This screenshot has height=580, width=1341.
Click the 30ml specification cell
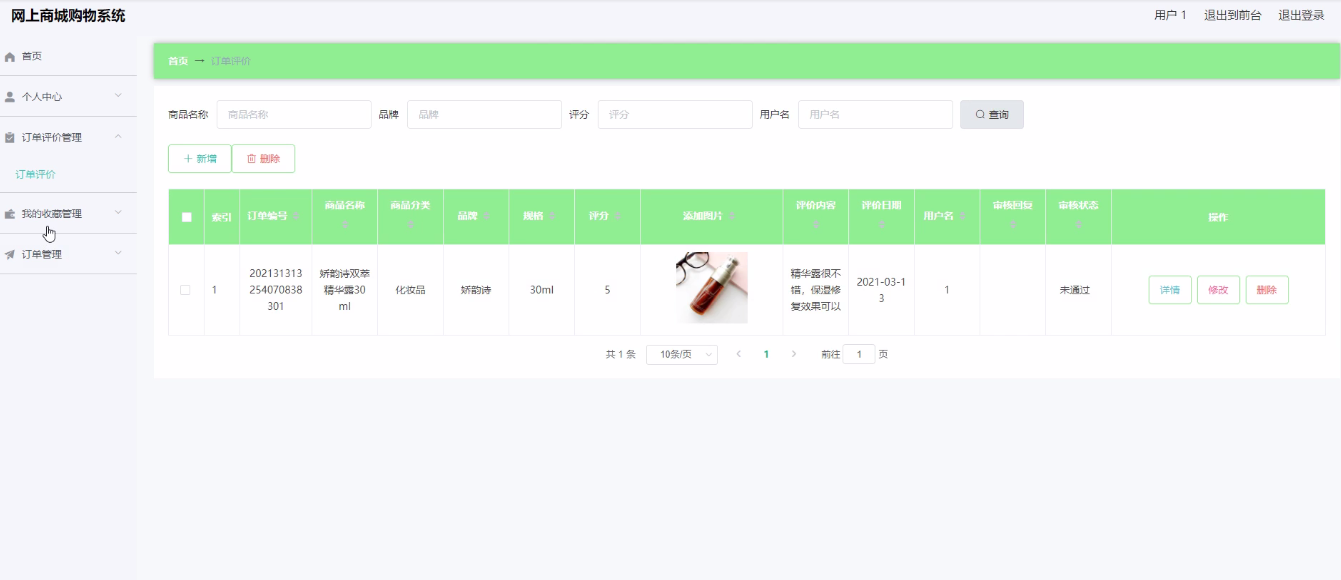click(x=541, y=290)
